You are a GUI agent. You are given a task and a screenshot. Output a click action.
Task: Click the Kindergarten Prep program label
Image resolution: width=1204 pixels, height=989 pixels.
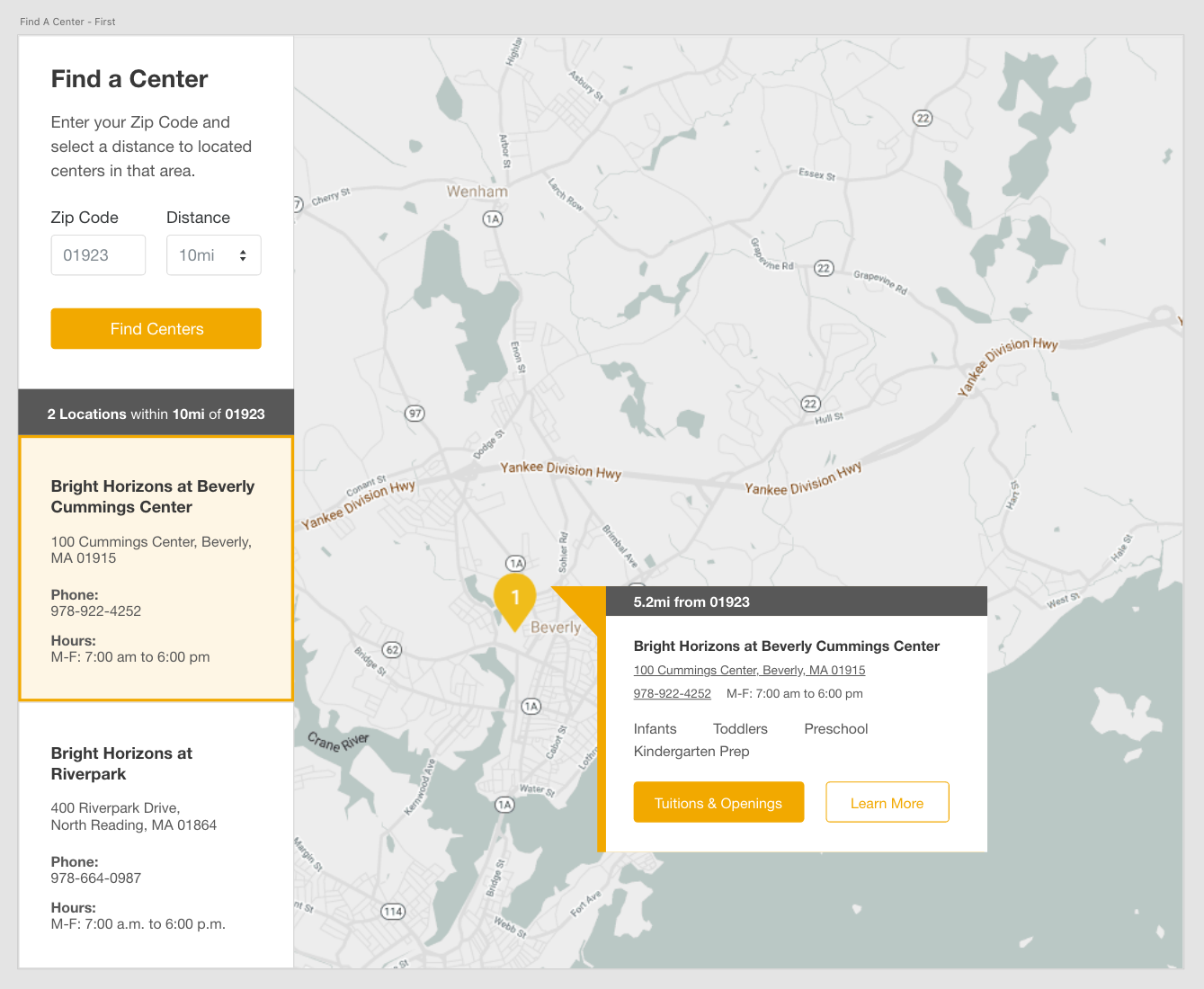691,752
